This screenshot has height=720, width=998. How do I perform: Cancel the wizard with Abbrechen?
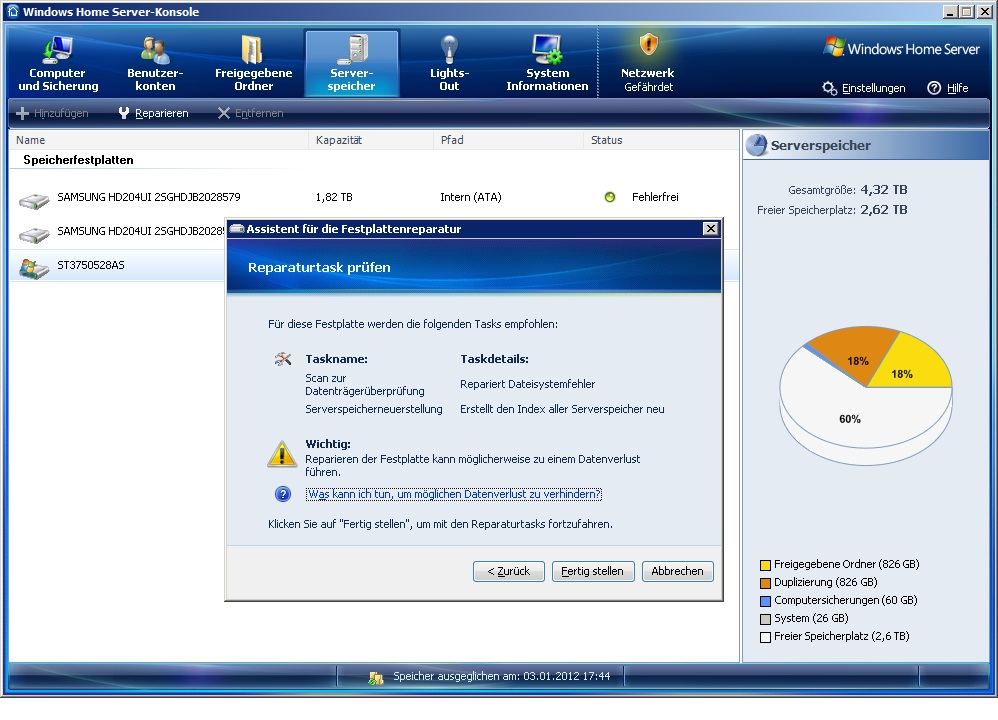pyautogui.click(x=677, y=571)
